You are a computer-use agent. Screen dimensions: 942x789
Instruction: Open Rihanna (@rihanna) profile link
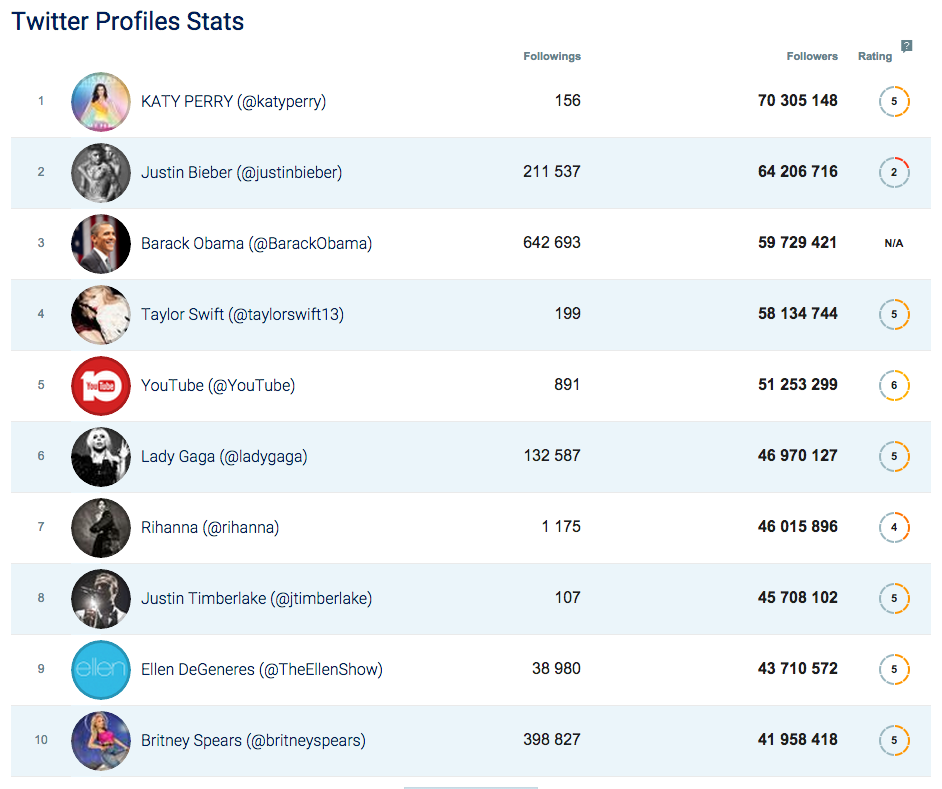point(210,527)
